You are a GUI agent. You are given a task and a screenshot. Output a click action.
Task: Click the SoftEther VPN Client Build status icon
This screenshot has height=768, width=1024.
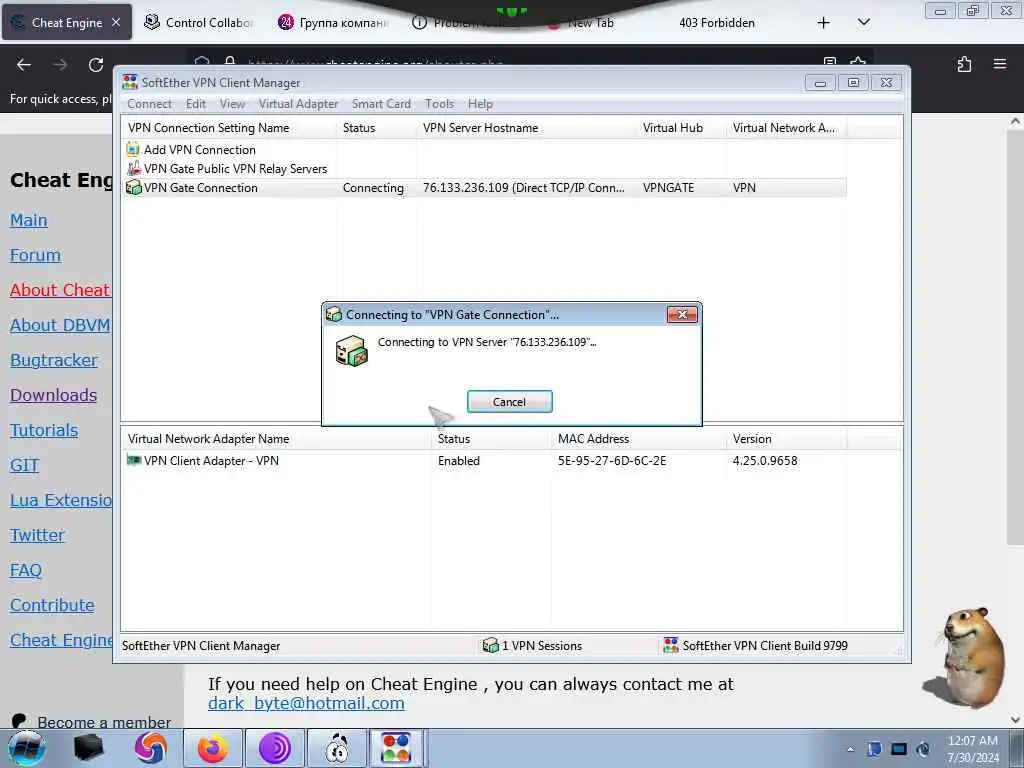pyautogui.click(x=671, y=645)
